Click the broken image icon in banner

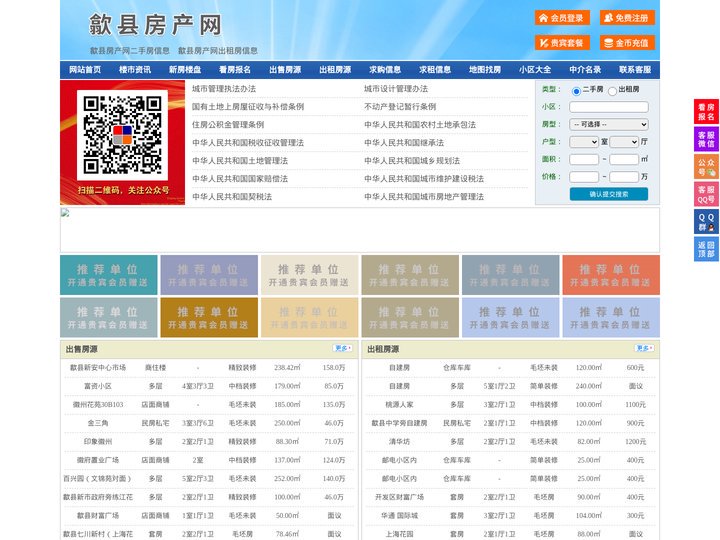65,212
